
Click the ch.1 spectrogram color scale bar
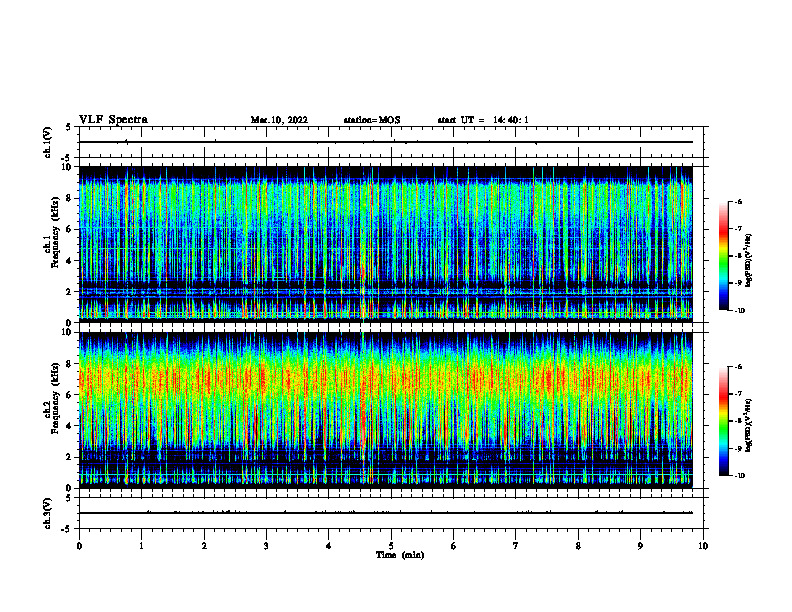tap(723, 256)
